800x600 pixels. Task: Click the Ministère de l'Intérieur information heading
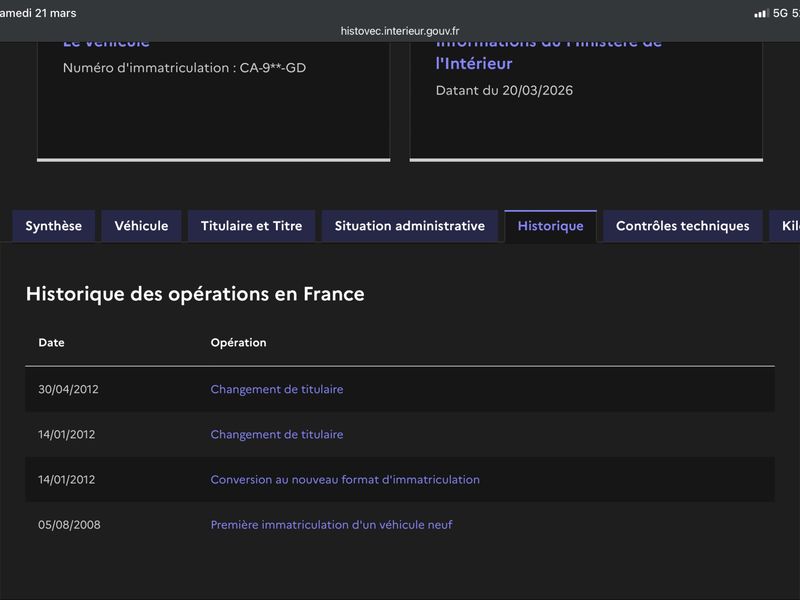[548, 53]
